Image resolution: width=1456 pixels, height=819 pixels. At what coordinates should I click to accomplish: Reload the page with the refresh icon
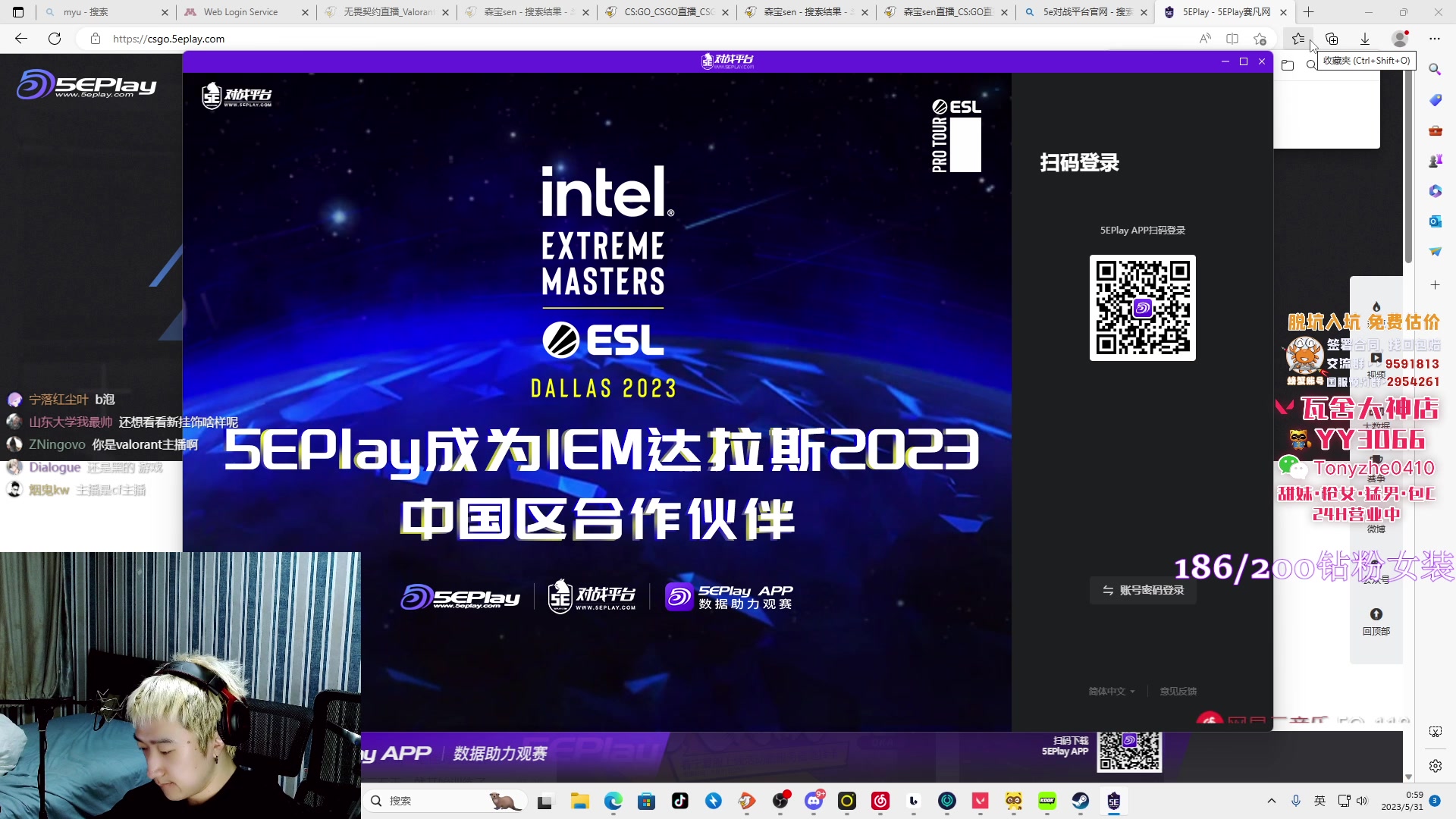(55, 39)
